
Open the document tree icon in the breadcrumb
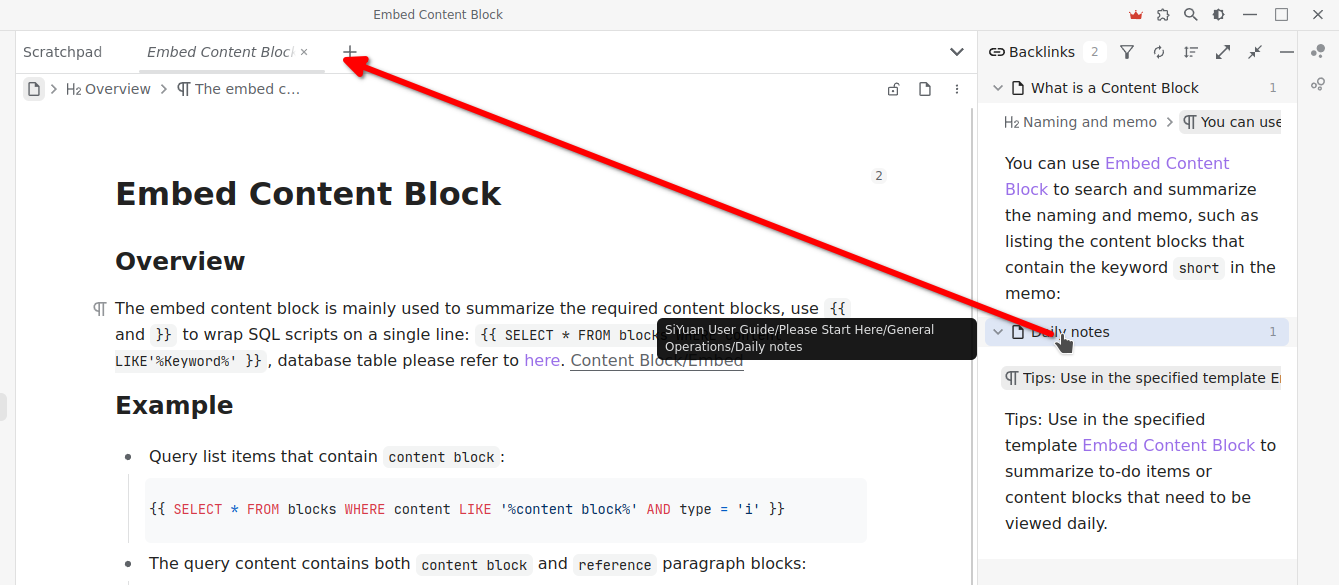(33, 88)
